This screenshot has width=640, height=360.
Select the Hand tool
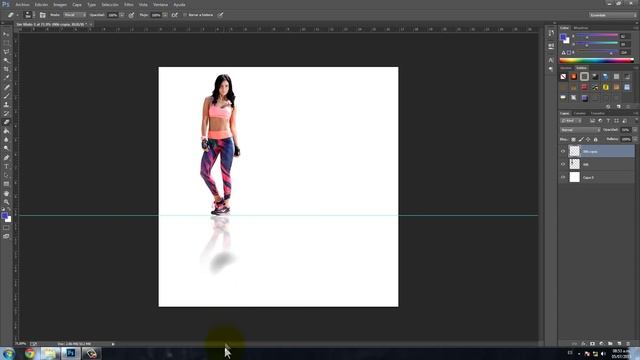pos(6,193)
